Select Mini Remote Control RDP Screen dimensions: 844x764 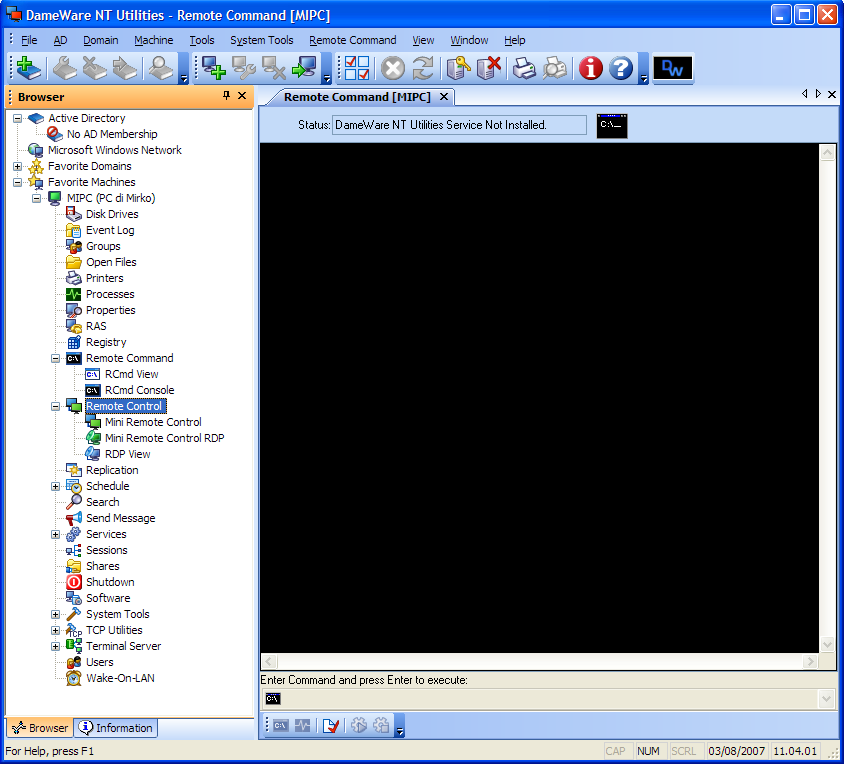pos(165,438)
